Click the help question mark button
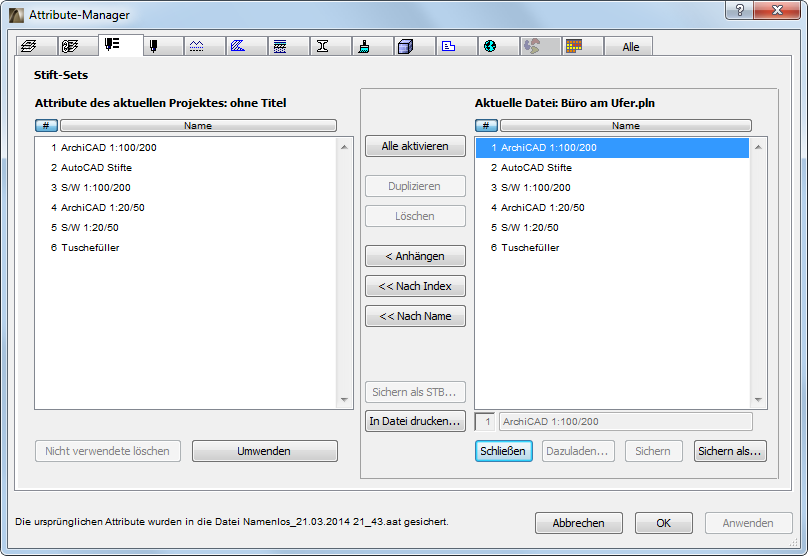808x556 pixels. point(739,10)
